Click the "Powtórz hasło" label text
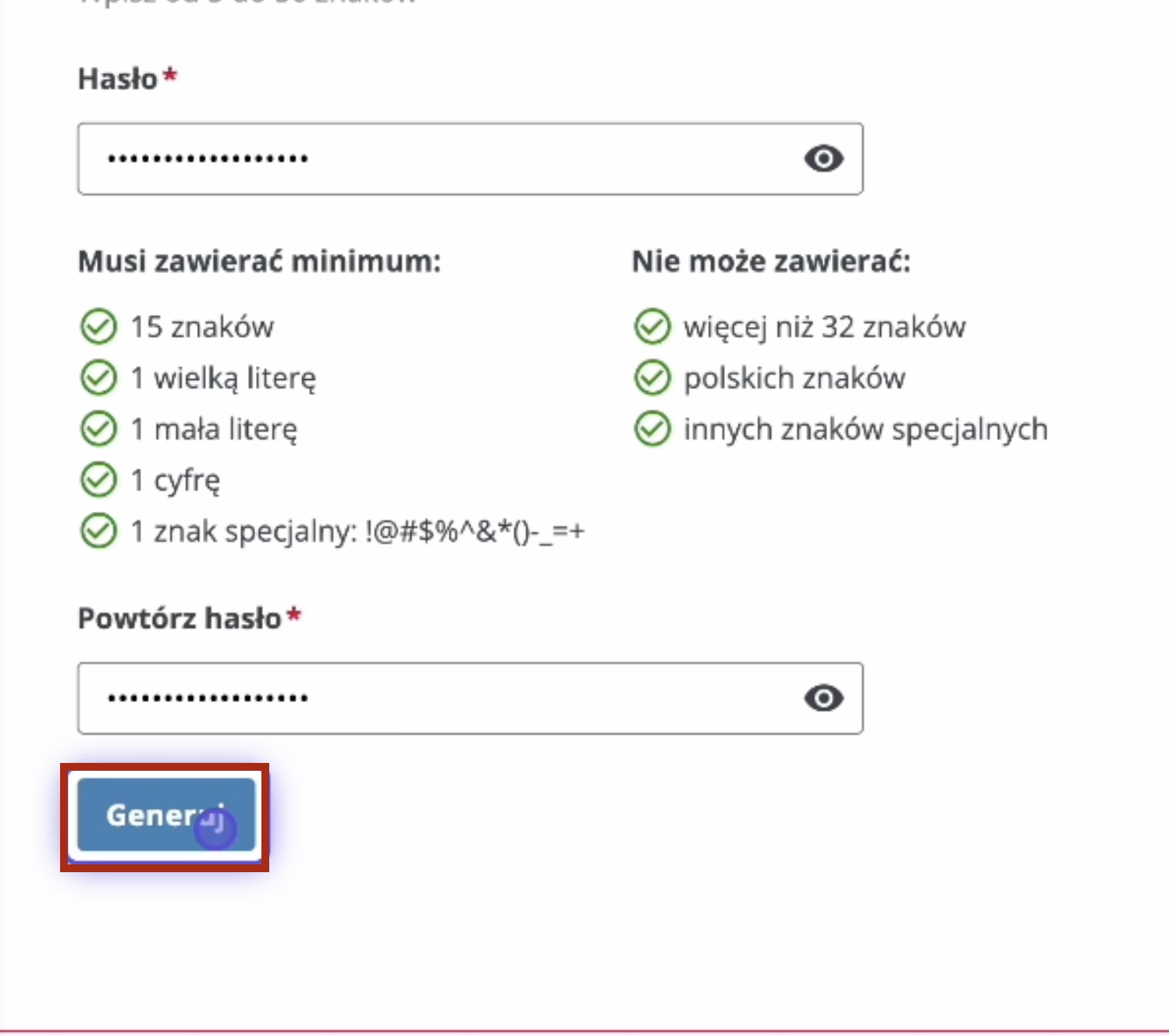The image size is (1169, 1036). 179,619
